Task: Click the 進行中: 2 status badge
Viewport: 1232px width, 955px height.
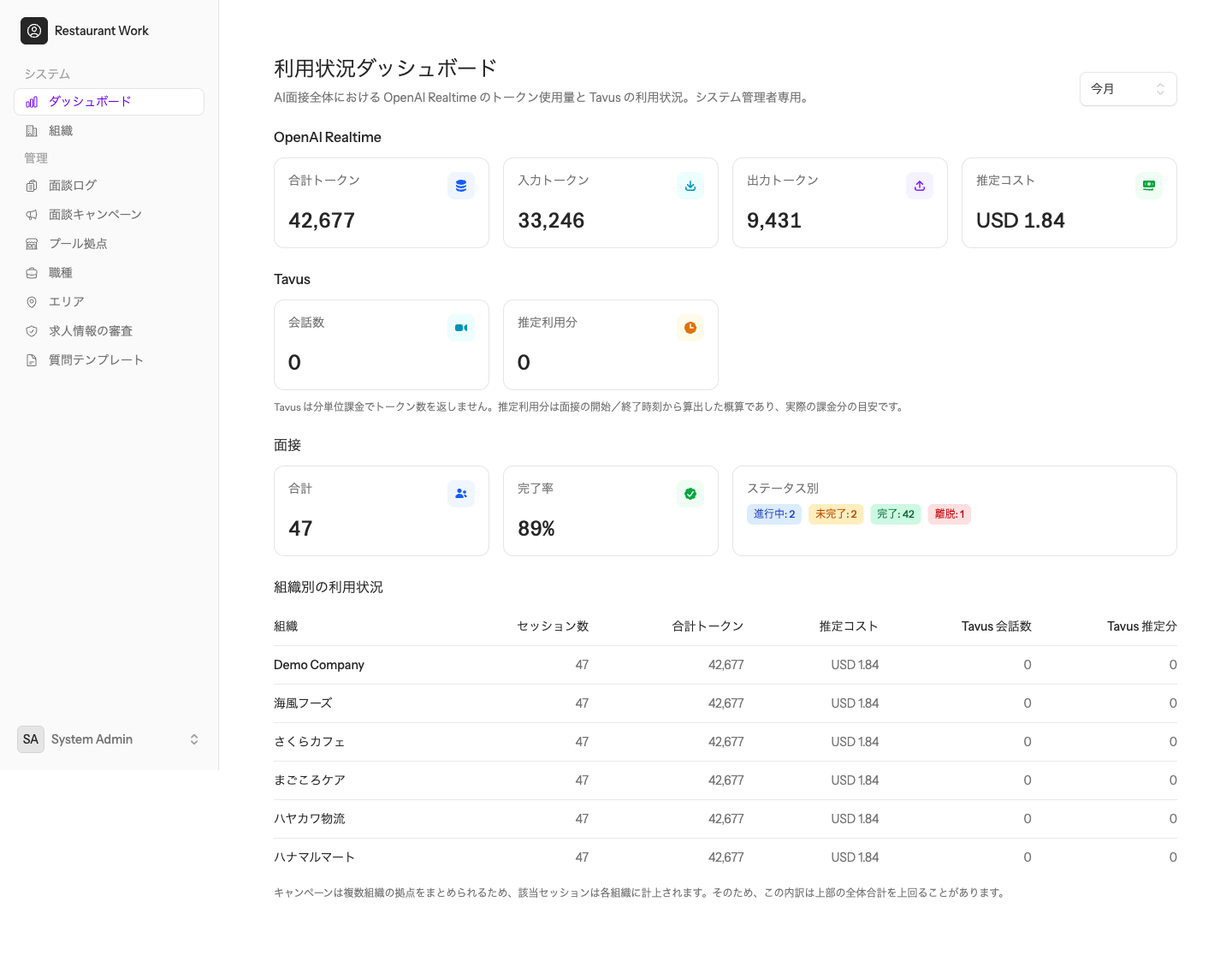Action: point(774,514)
